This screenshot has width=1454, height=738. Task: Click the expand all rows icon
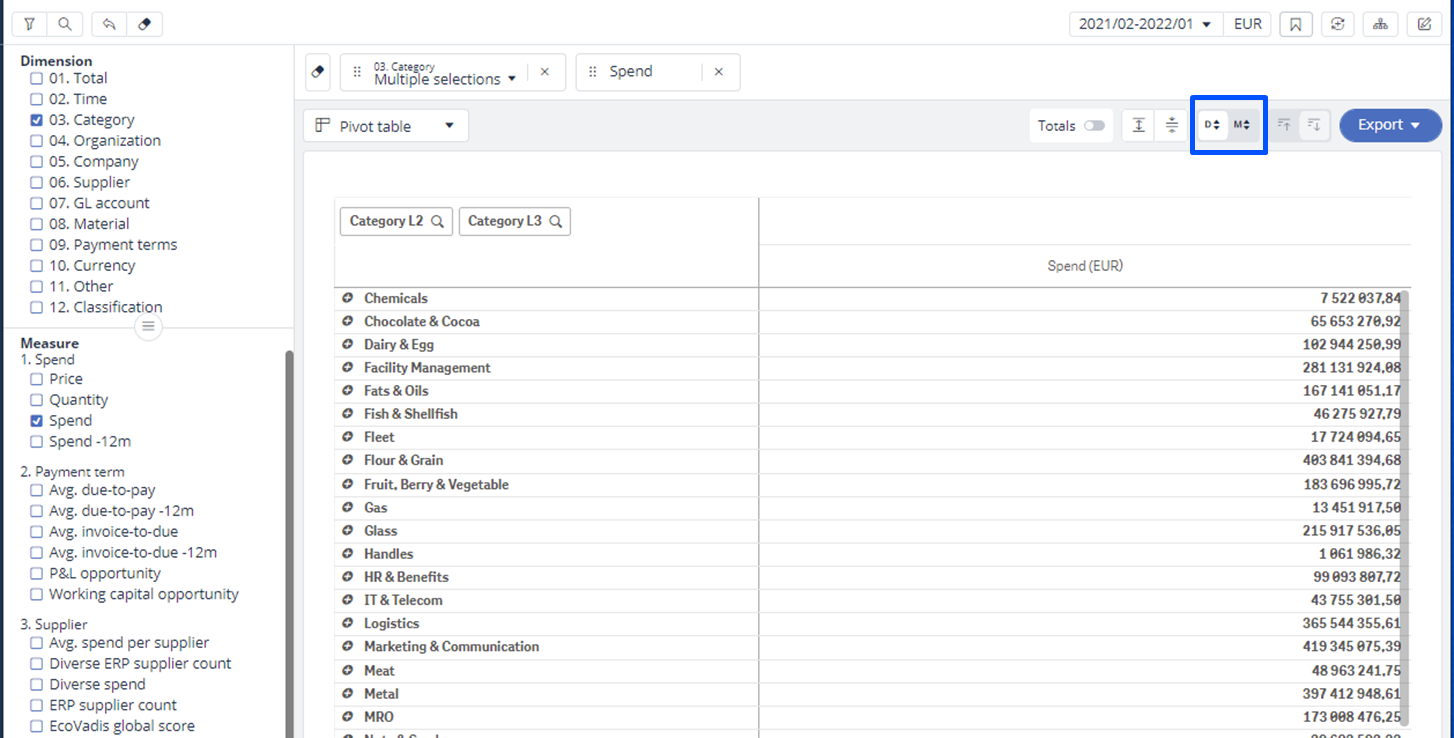tap(1139, 126)
